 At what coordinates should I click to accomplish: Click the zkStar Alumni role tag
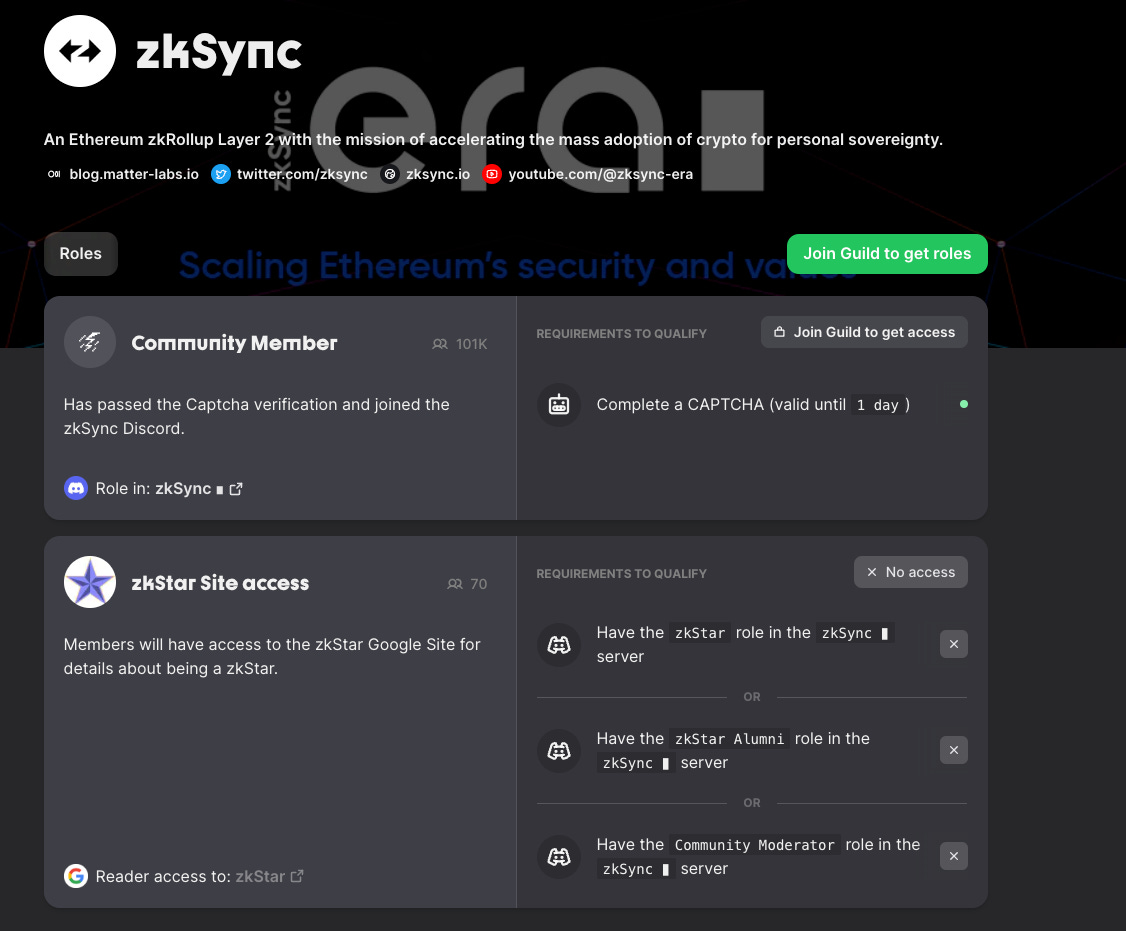(729, 739)
